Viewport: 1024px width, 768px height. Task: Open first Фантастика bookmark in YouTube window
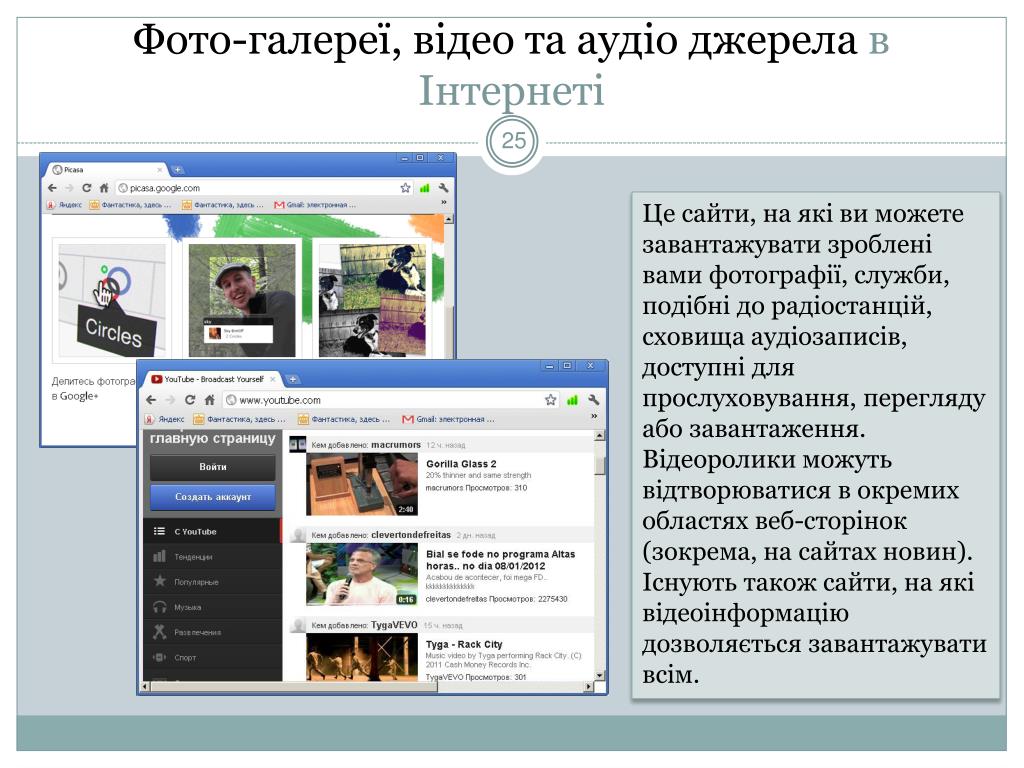point(239,419)
